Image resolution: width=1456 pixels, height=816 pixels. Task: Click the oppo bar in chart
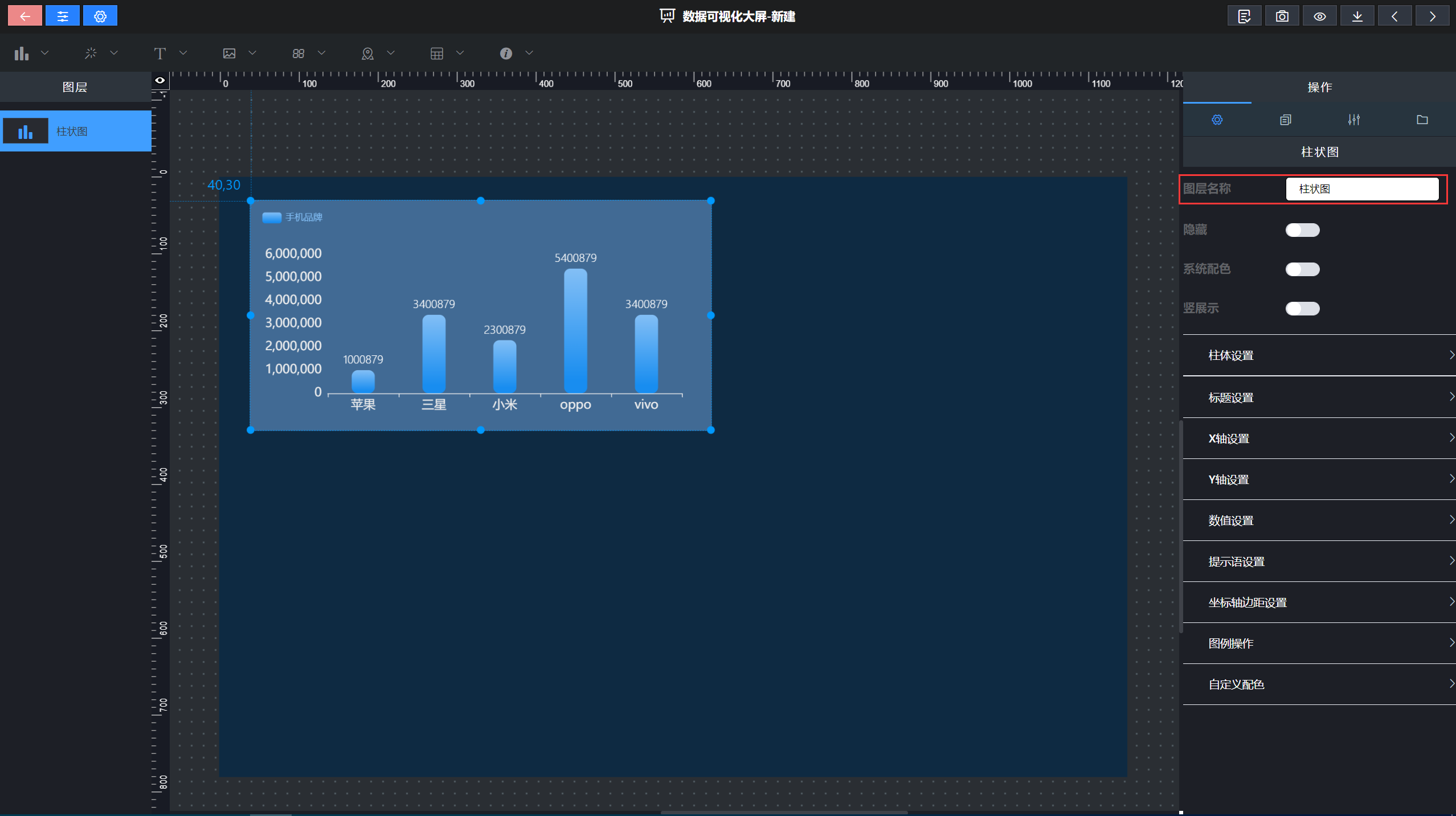(x=575, y=331)
